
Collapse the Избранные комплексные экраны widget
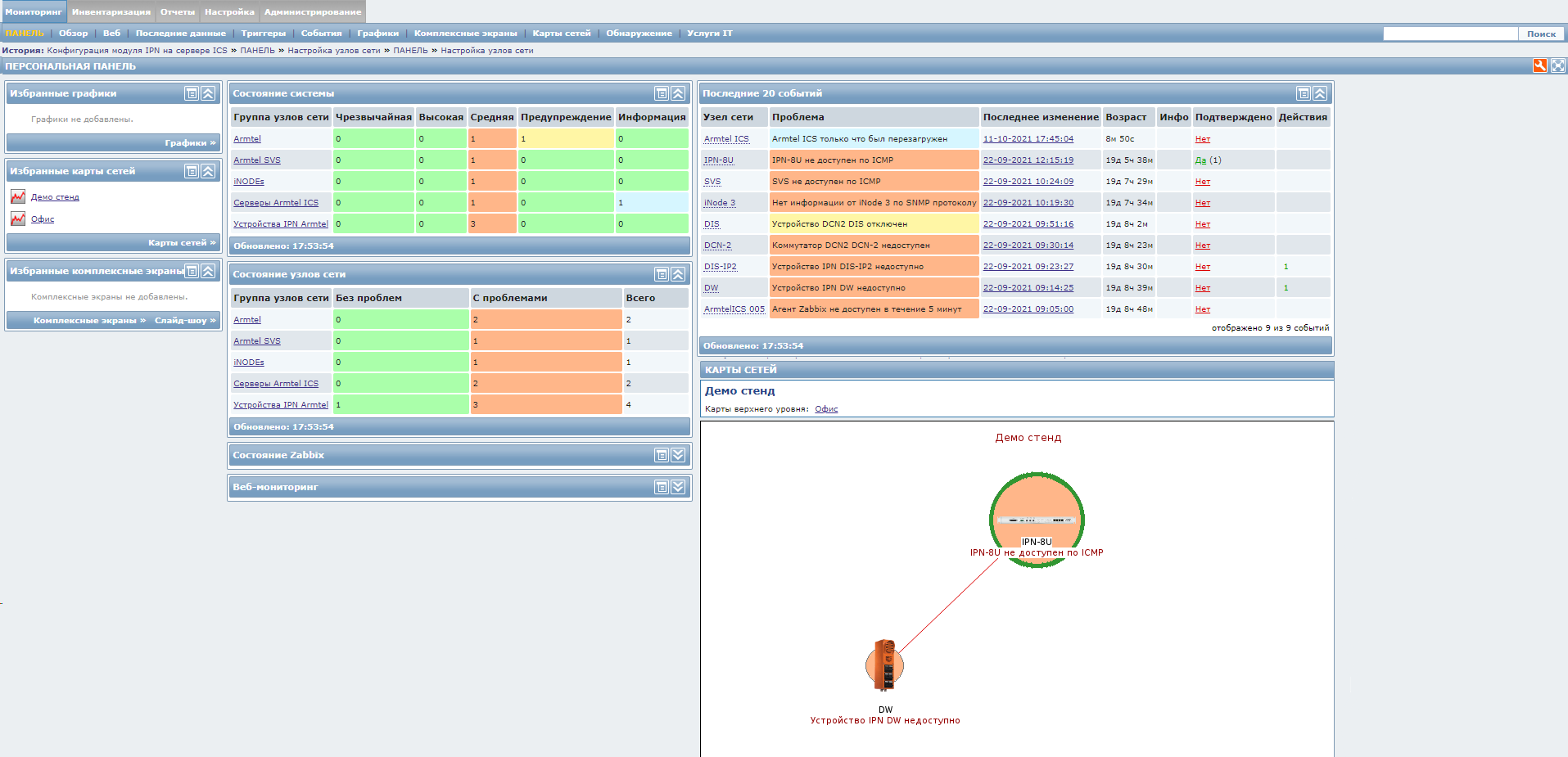click(208, 271)
